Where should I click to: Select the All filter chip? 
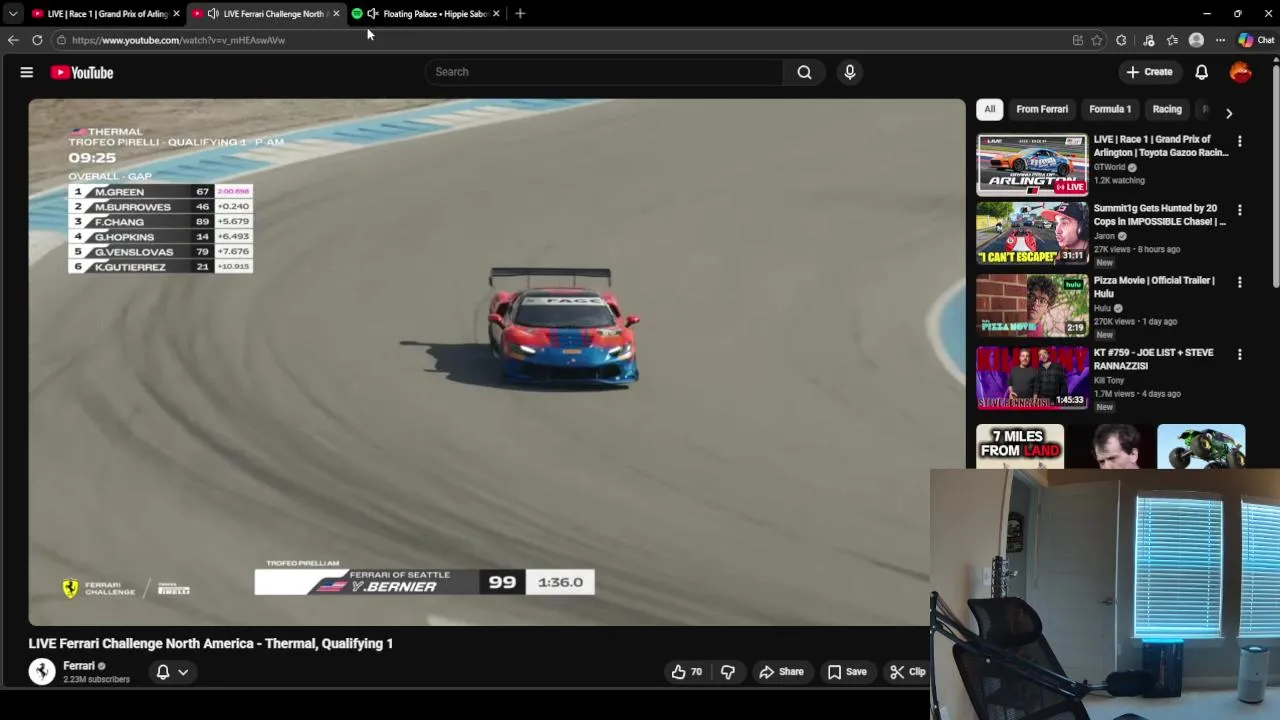click(989, 109)
